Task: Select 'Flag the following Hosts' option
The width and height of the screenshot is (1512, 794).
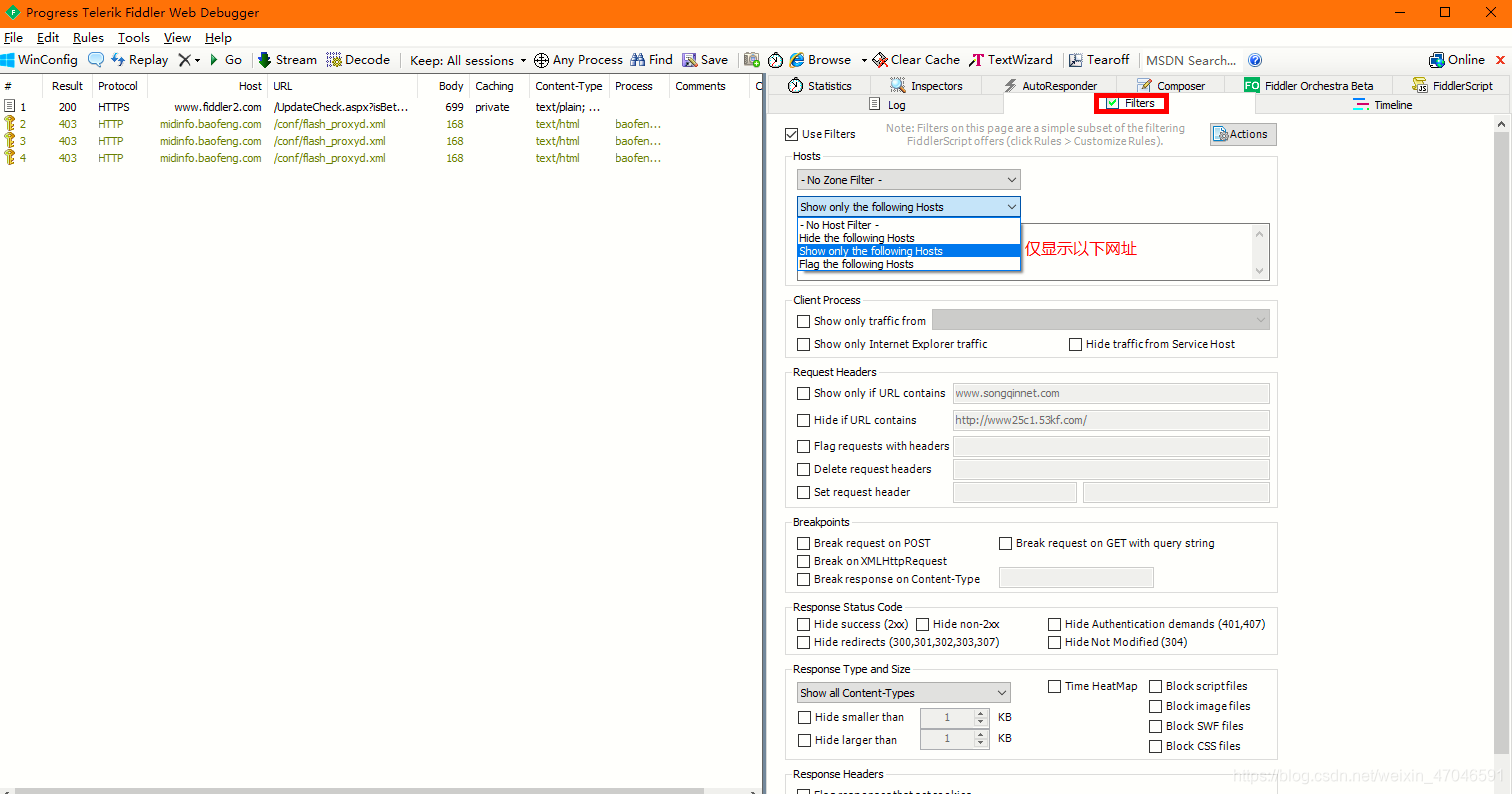Action: 908,264
